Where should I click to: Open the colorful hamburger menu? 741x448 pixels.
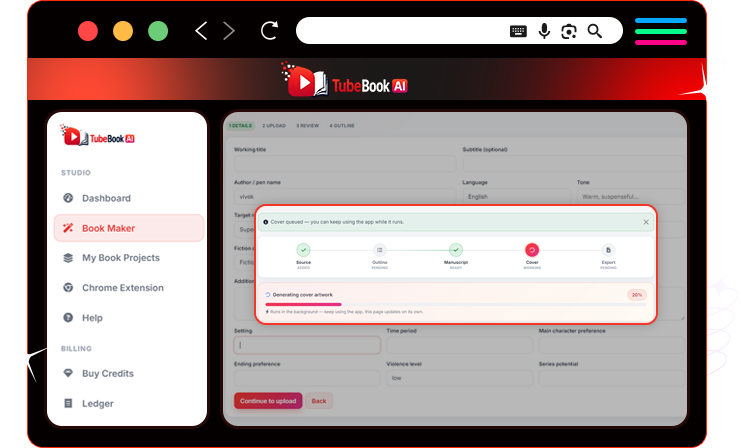(661, 31)
